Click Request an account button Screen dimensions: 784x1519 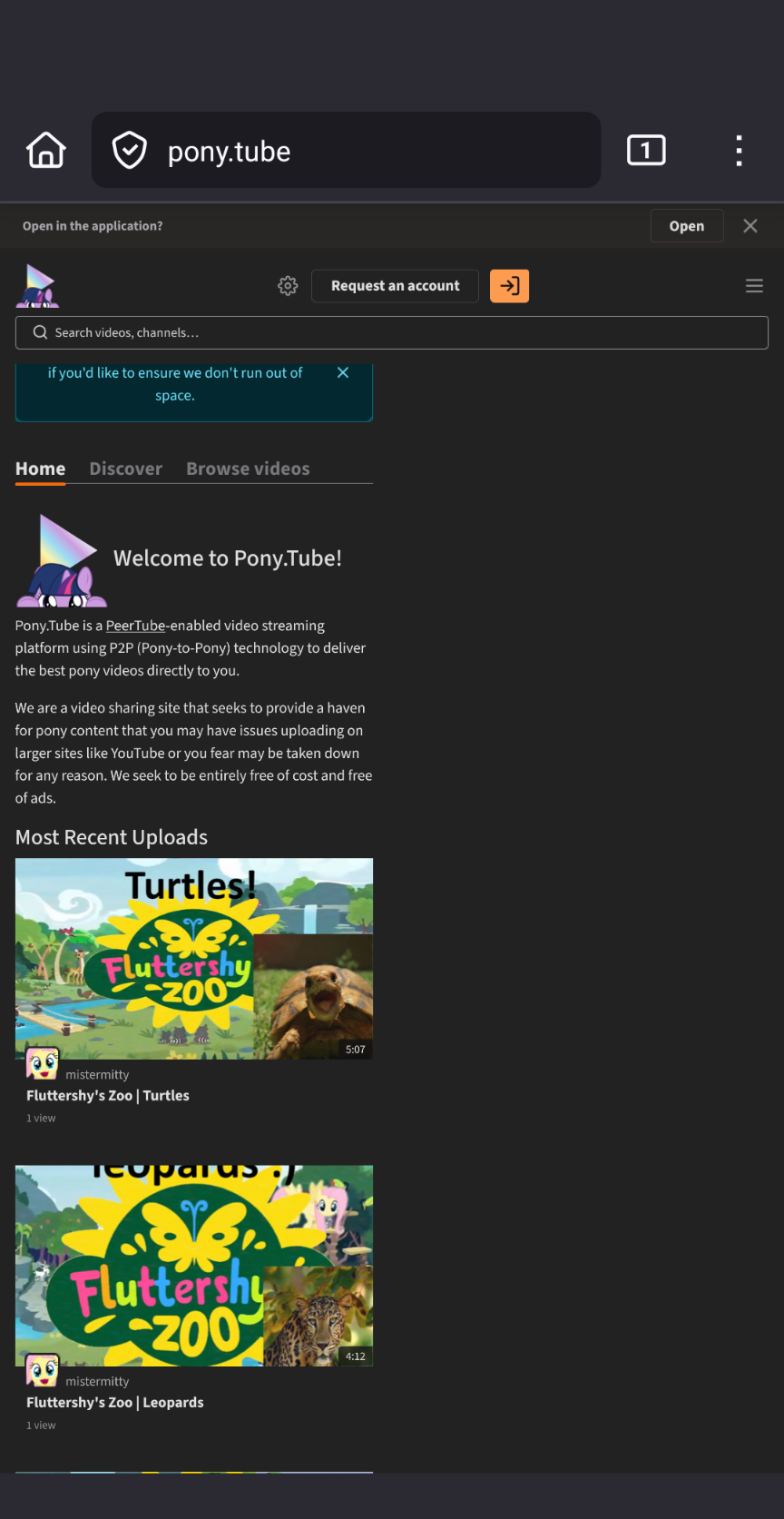(x=395, y=286)
